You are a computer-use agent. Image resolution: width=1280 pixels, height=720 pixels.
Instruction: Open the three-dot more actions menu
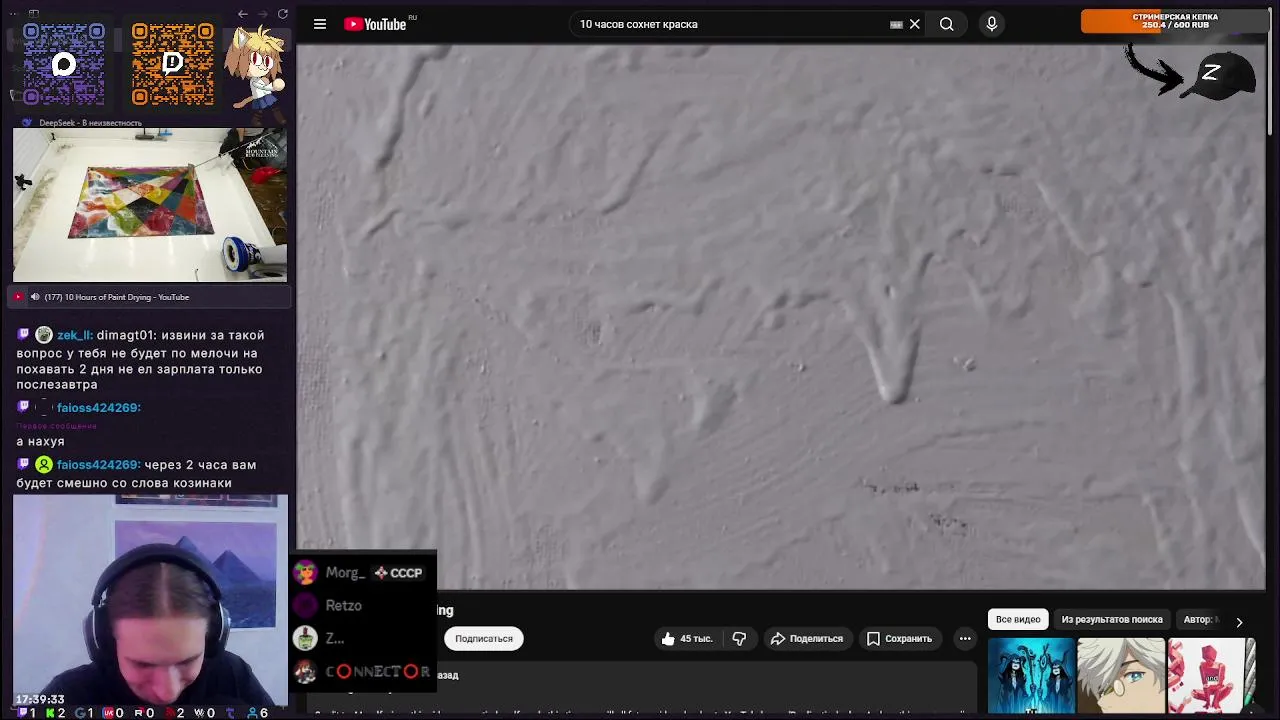[965, 638]
